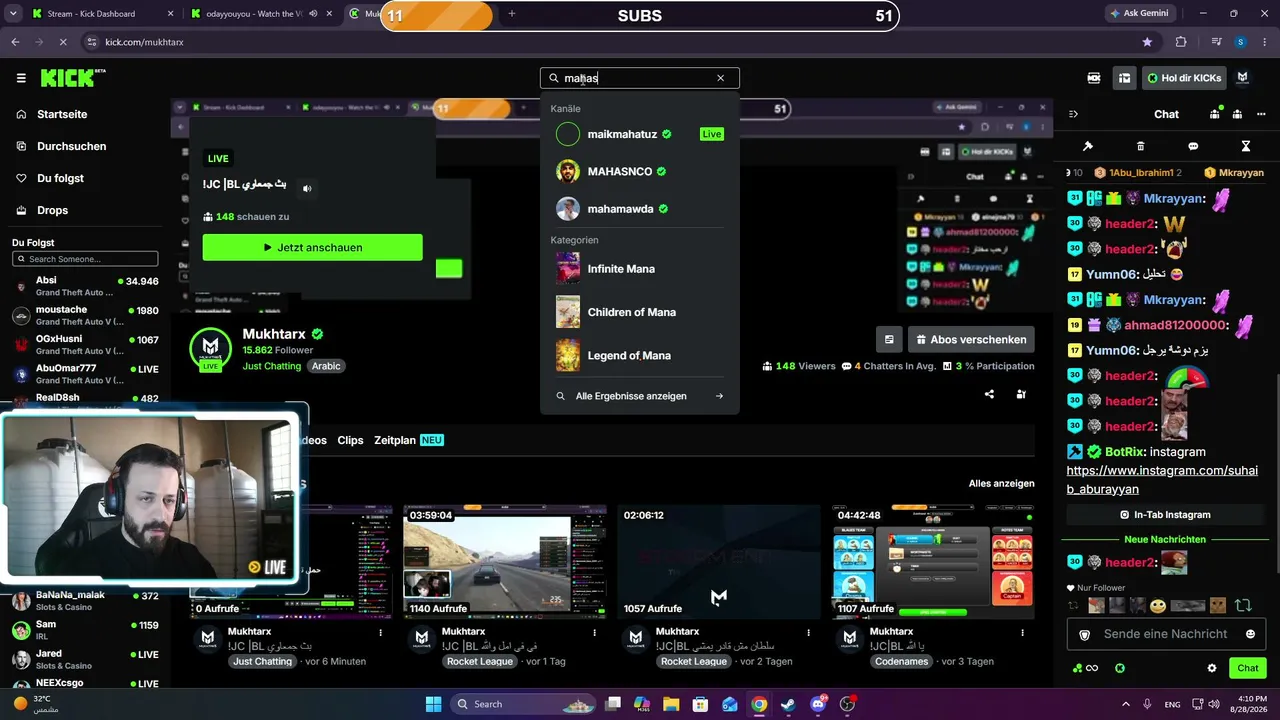Open the Instagram link in BotRix message
The image size is (1280, 720).
1162,480
